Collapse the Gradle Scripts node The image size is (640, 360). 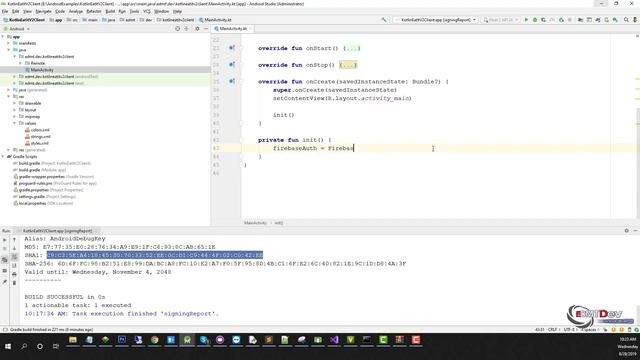tap(3, 156)
